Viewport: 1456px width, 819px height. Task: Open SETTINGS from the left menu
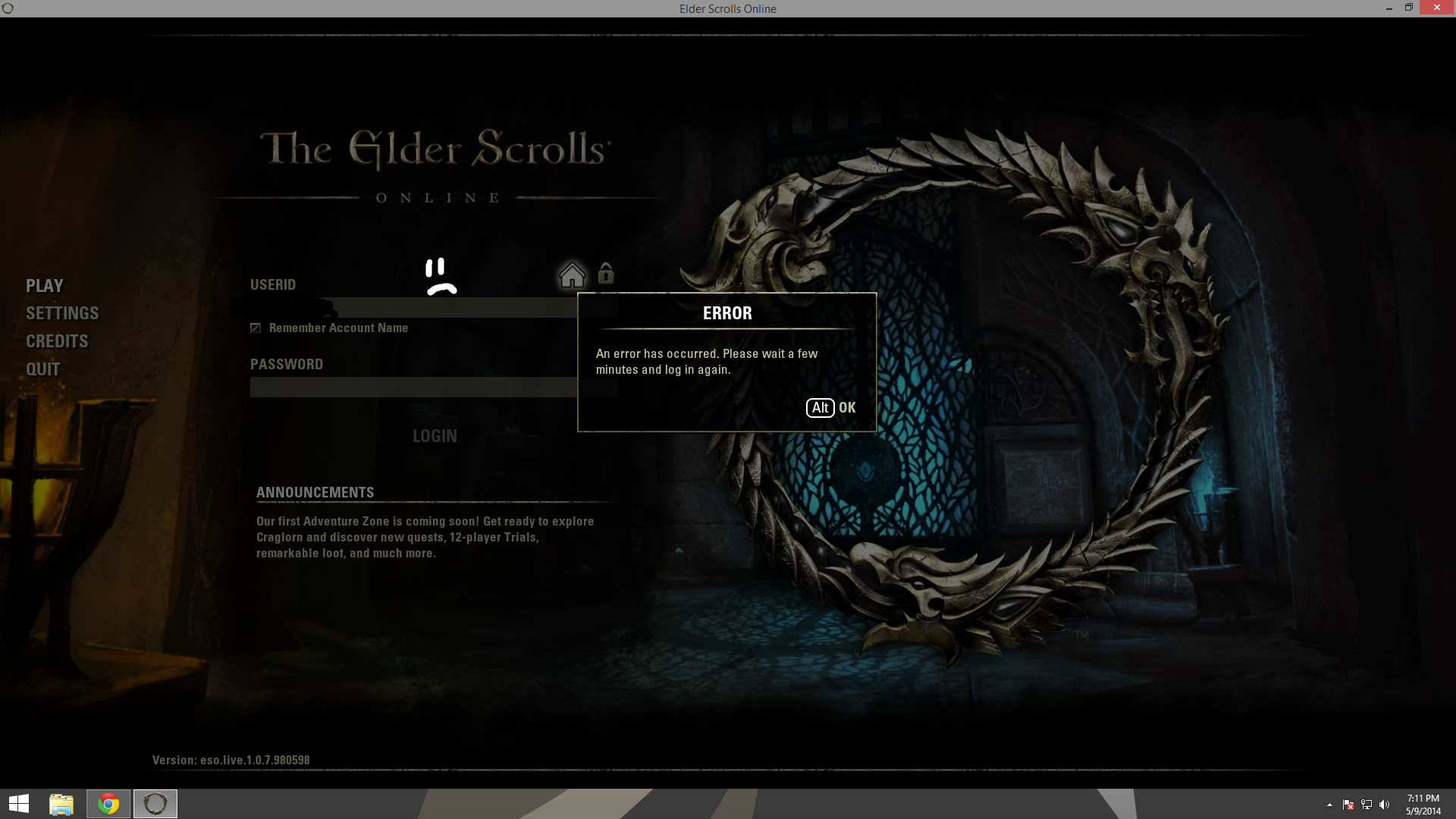[x=62, y=313]
